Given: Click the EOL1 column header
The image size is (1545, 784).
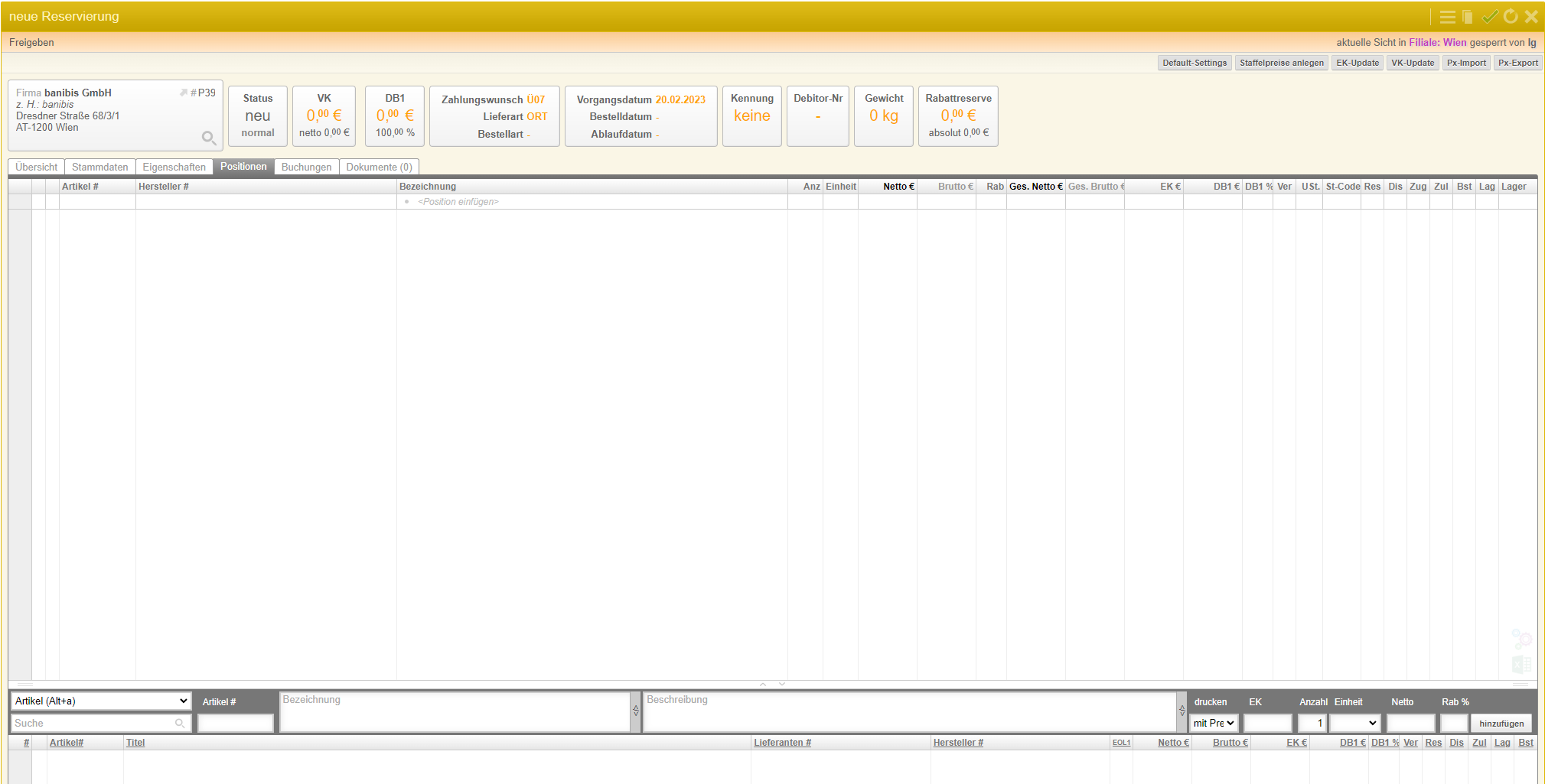Looking at the screenshot, I should 1121,743.
